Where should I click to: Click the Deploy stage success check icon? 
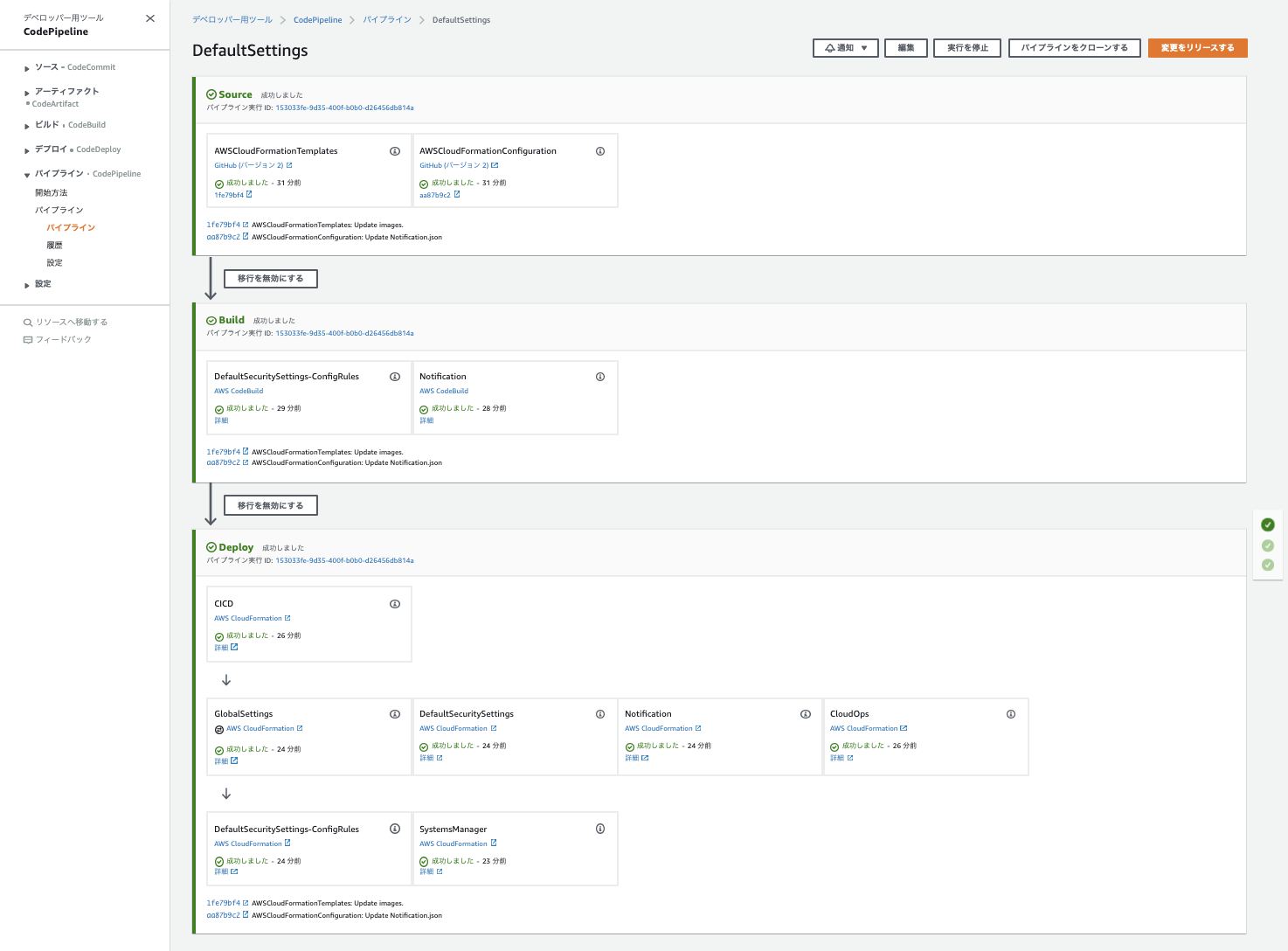pyautogui.click(x=211, y=547)
